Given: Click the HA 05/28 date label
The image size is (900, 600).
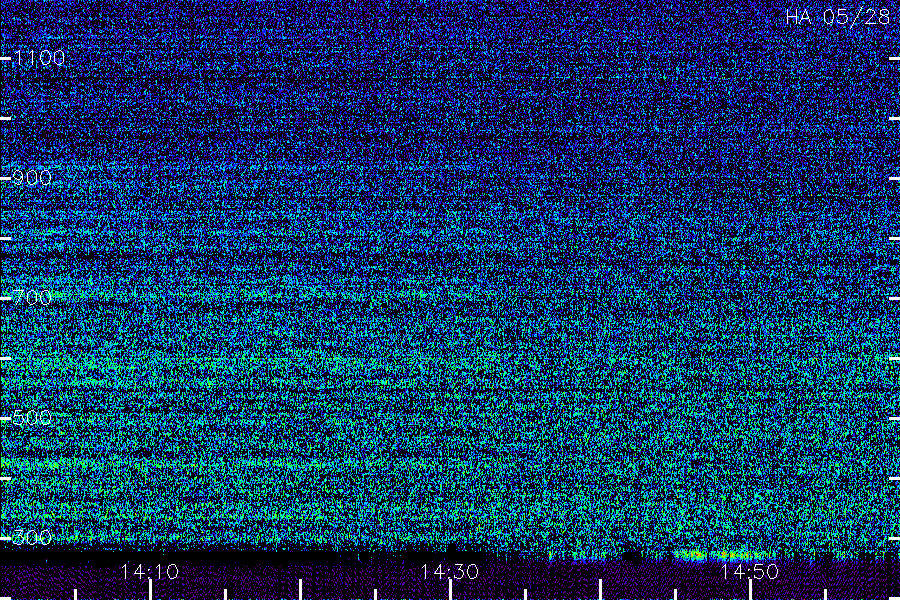Looking at the screenshot, I should pyautogui.click(x=837, y=17).
